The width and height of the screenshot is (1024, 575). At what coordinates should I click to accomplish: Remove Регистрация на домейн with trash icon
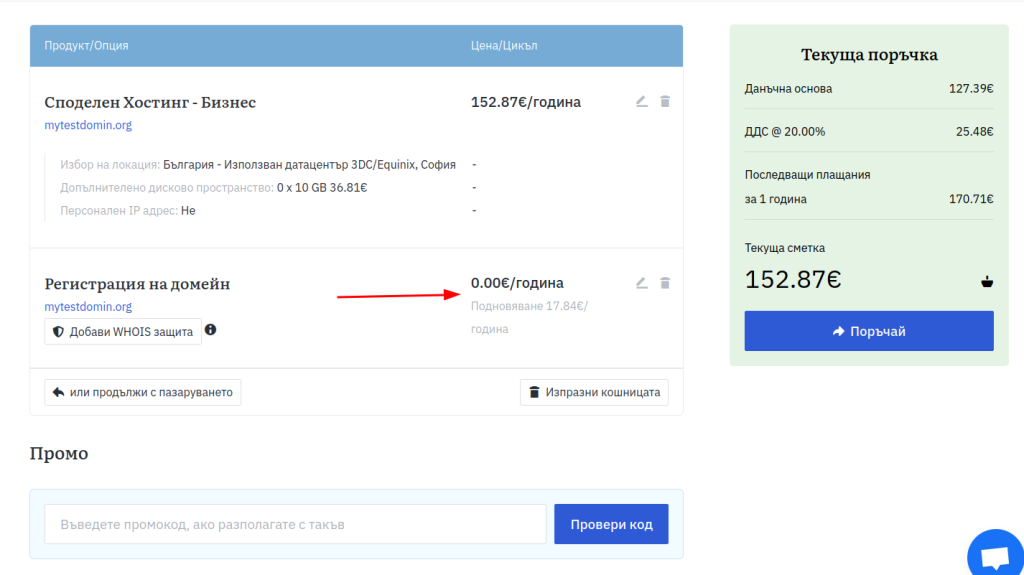[x=665, y=284]
